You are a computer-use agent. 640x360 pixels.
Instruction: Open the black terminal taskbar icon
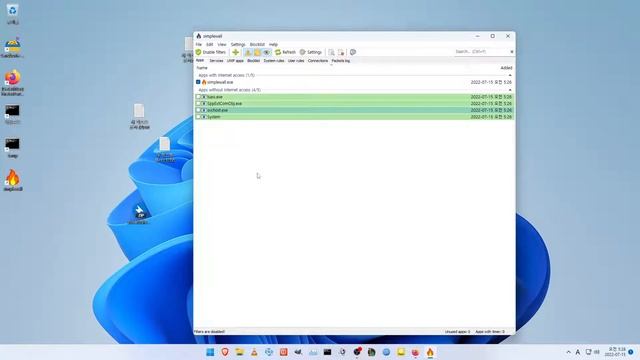pos(327,352)
